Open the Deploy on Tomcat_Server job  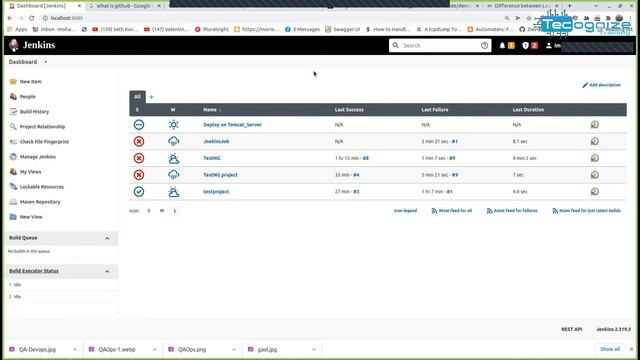tap(232, 124)
